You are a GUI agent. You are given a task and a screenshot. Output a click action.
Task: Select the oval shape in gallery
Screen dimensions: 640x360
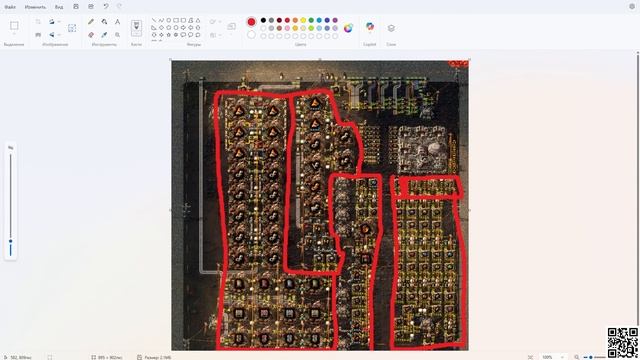(169, 20)
